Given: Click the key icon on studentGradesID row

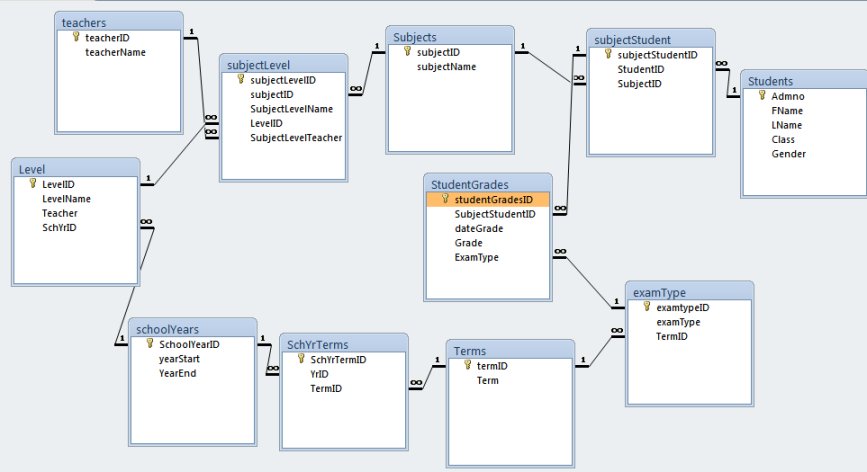Looking at the screenshot, I should pos(445,199).
